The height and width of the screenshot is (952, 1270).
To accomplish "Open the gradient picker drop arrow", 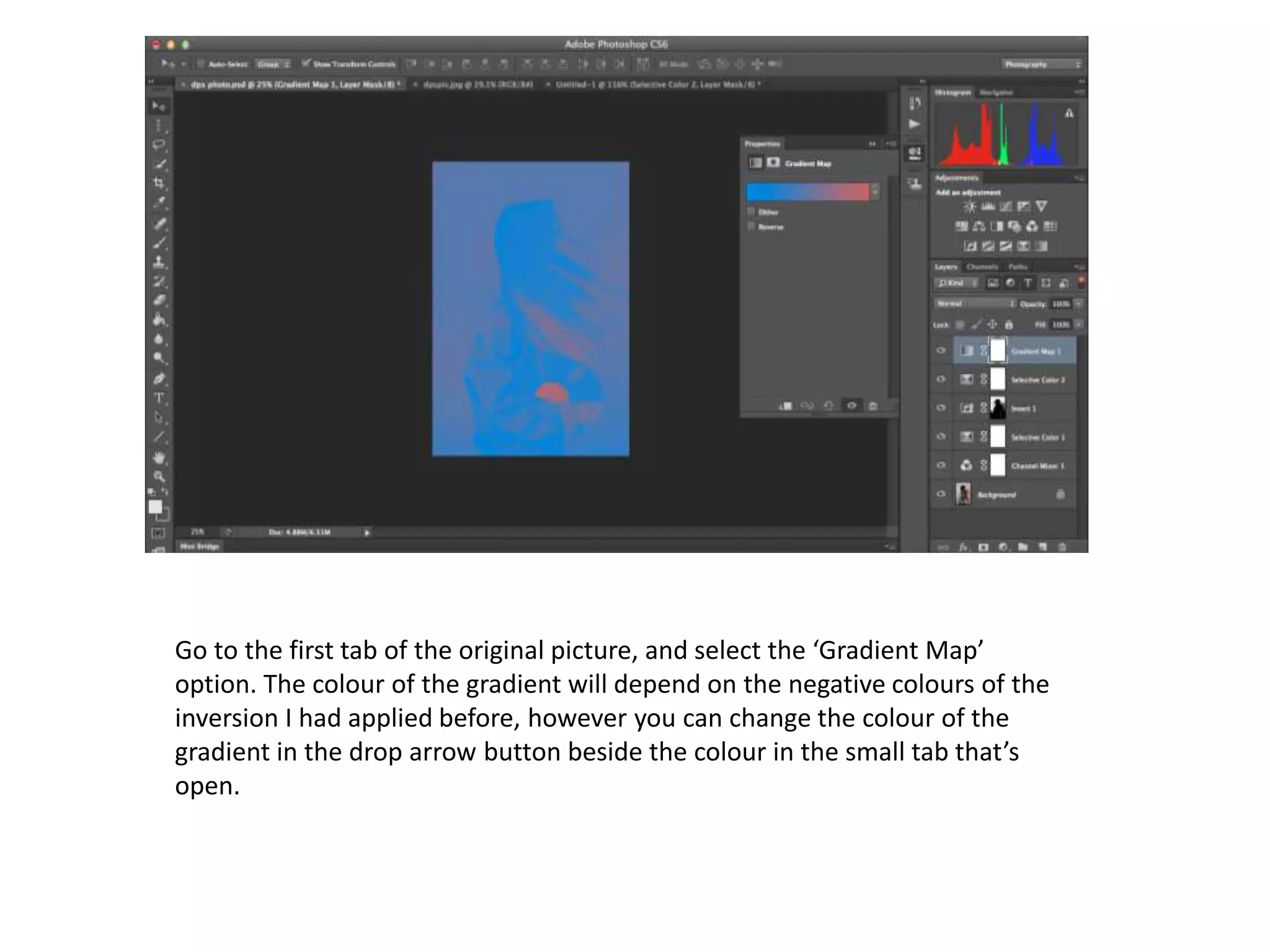I will tap(875, 192).
